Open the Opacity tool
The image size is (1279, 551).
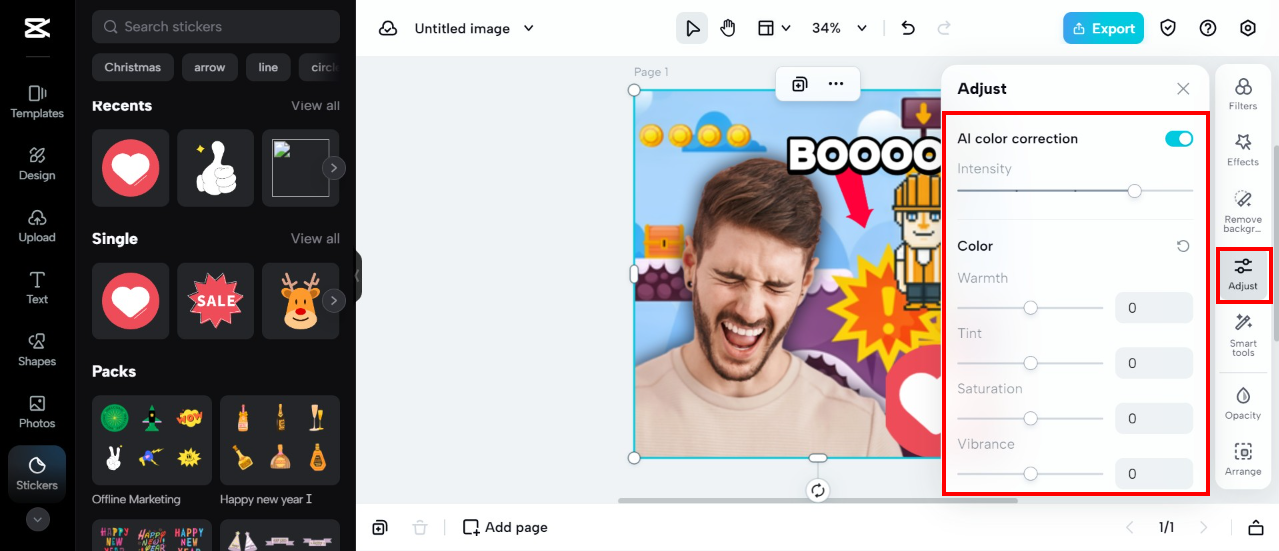coord(1243,402)
